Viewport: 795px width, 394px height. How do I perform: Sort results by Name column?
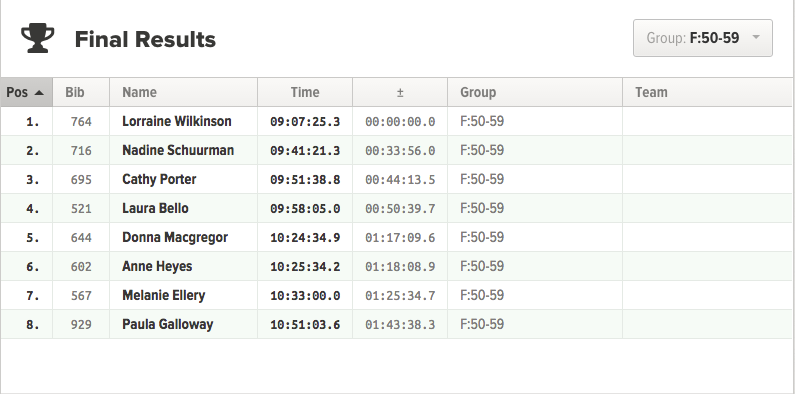[x=184, y=92]
